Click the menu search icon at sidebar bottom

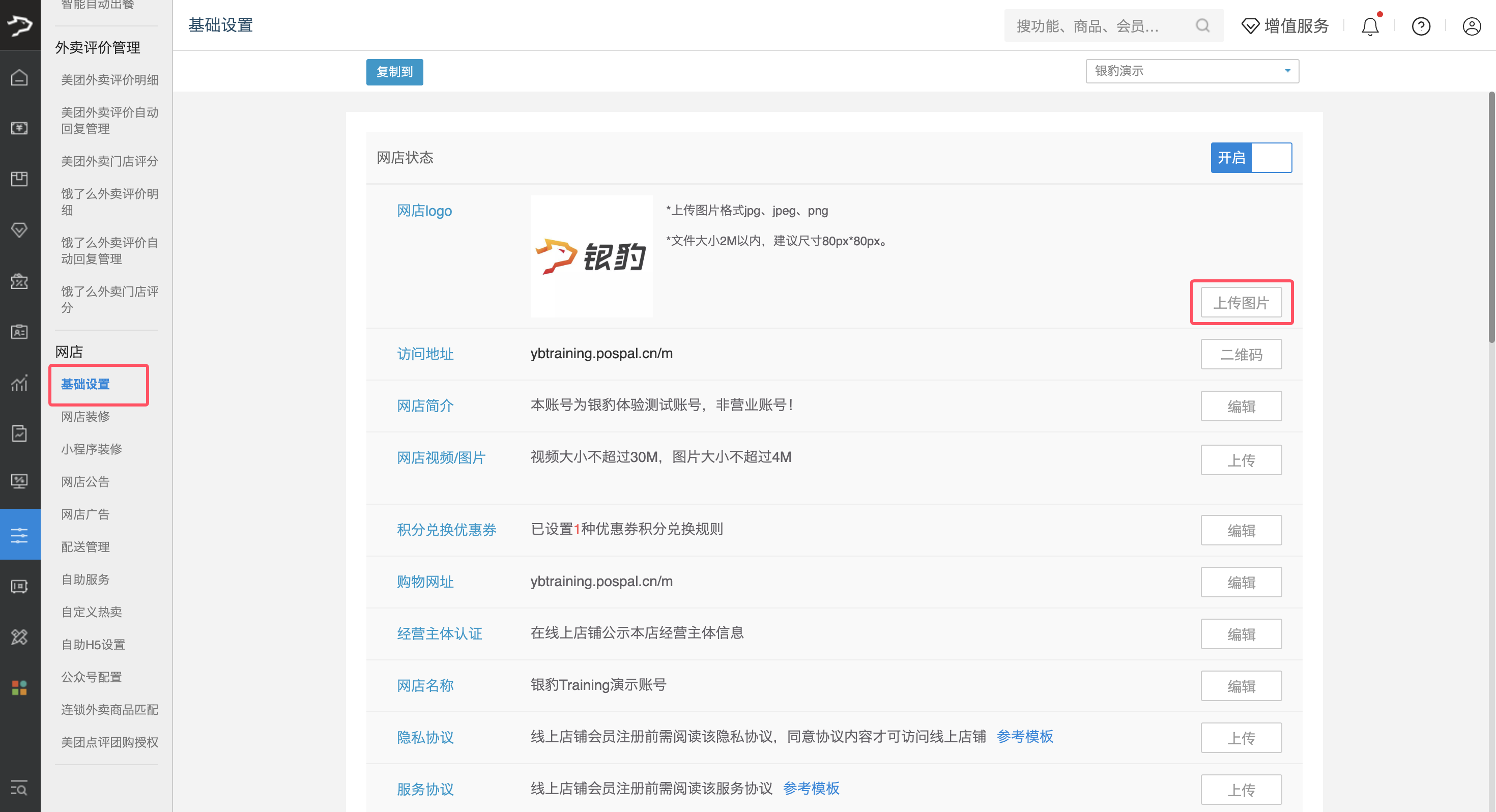click(19, 789)
